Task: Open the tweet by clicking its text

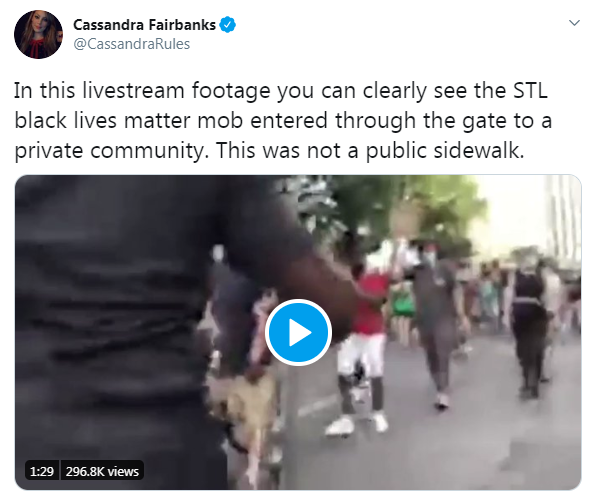Action: coord(283,120)
